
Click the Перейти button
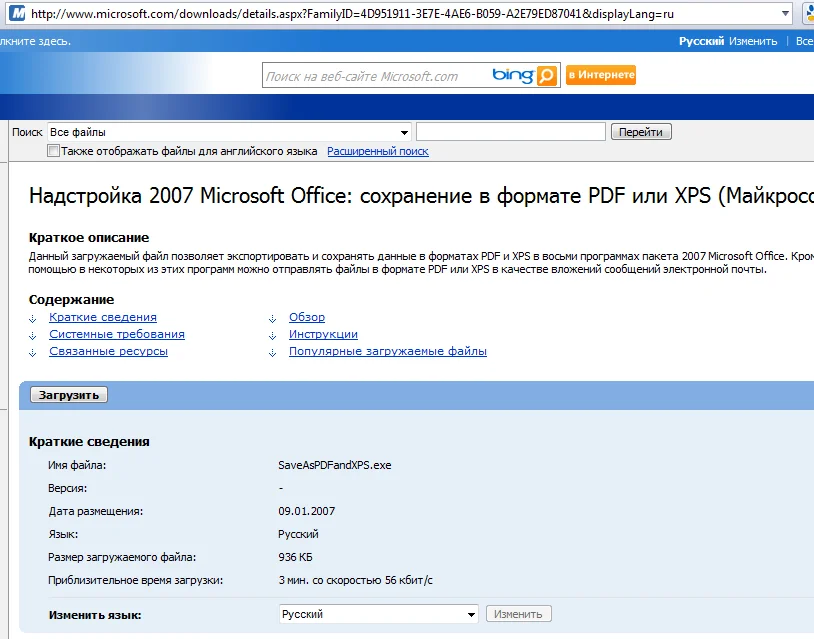pos(641,132)
